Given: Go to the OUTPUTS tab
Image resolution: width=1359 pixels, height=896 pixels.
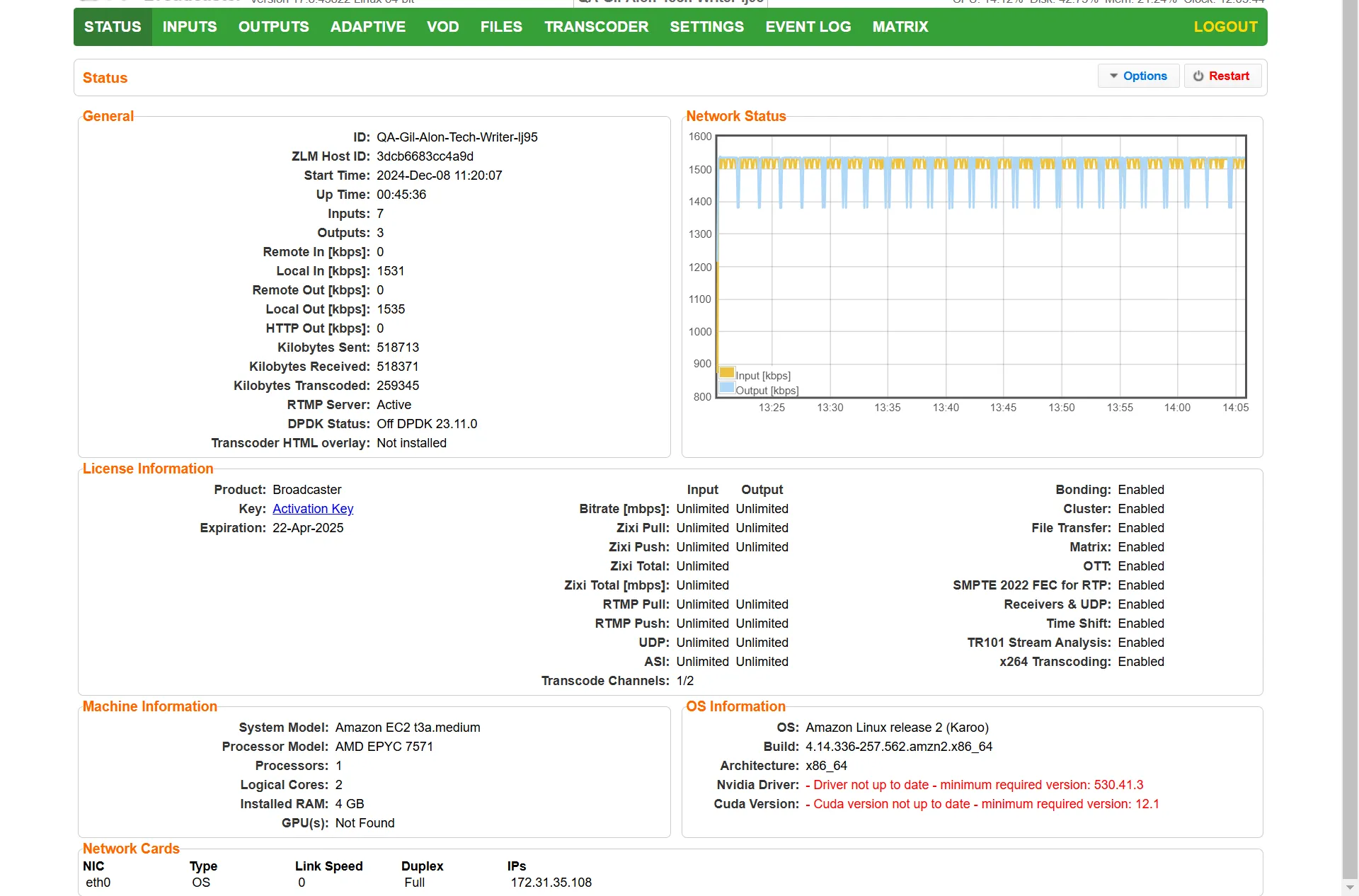Looking at the screenshot, I should [x=274, y=27].
